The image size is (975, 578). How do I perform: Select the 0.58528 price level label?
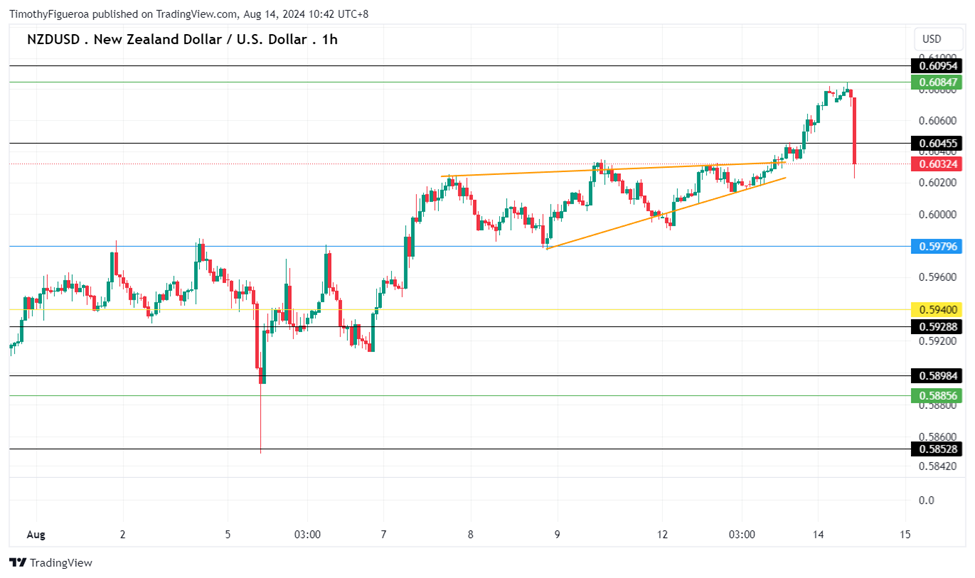pos(936,449)
